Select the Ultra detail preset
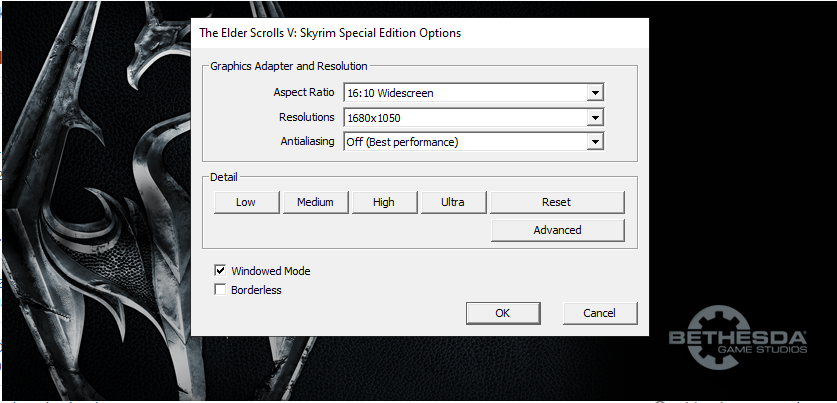837x403 pixels. pyautogui.click(x=453, y=202)
